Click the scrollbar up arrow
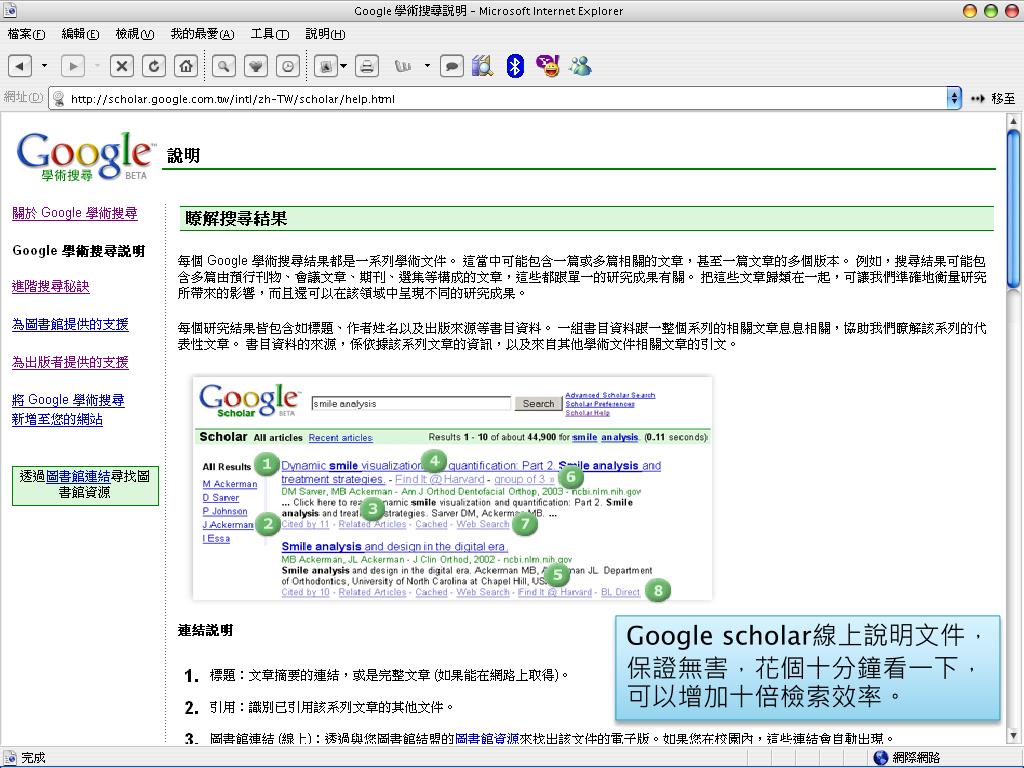 tap(1013, 121)
